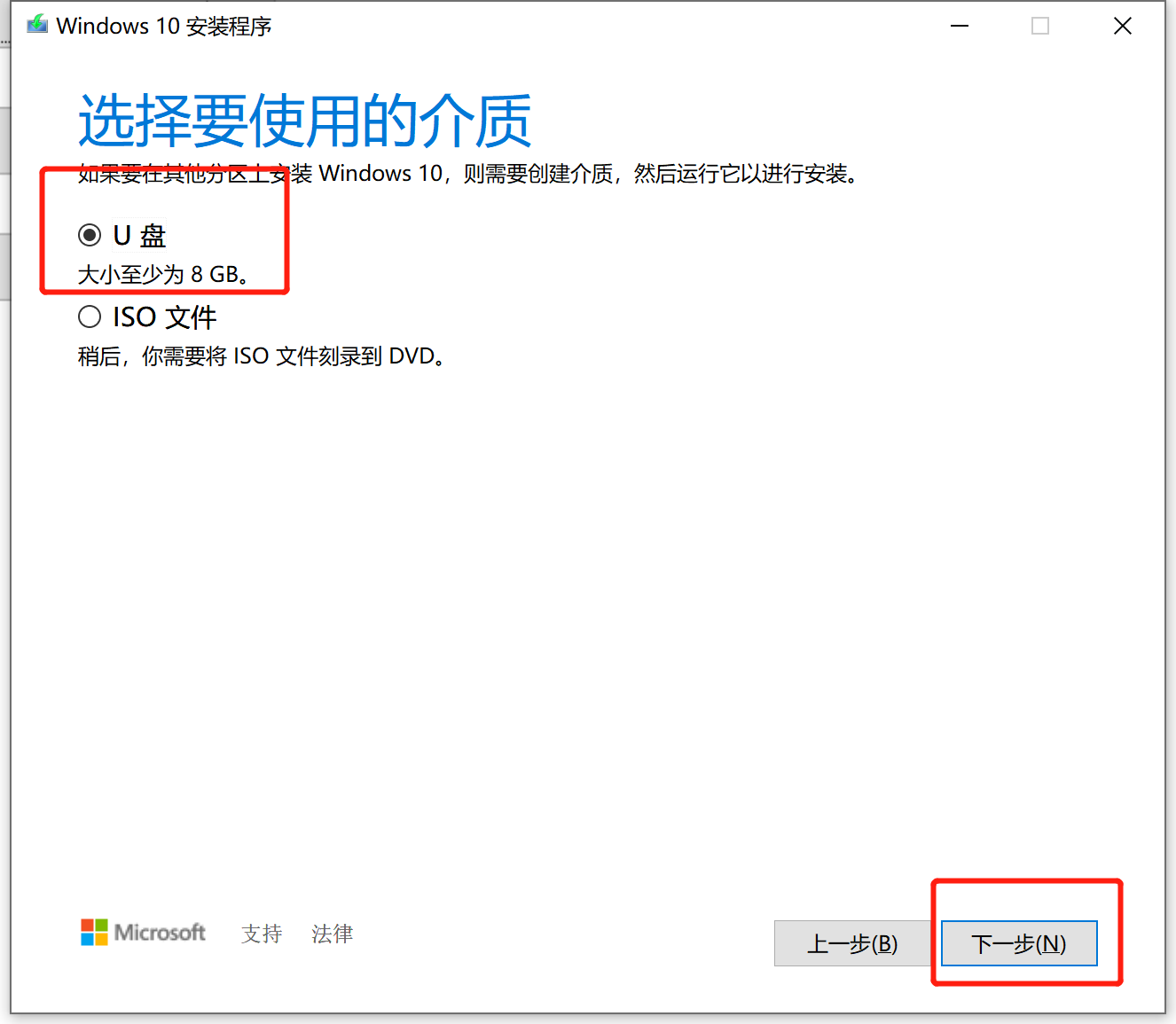Click the 大小至少为 8 GB description
This screenshot has width=1176, height=1024.
click(164, 275)
